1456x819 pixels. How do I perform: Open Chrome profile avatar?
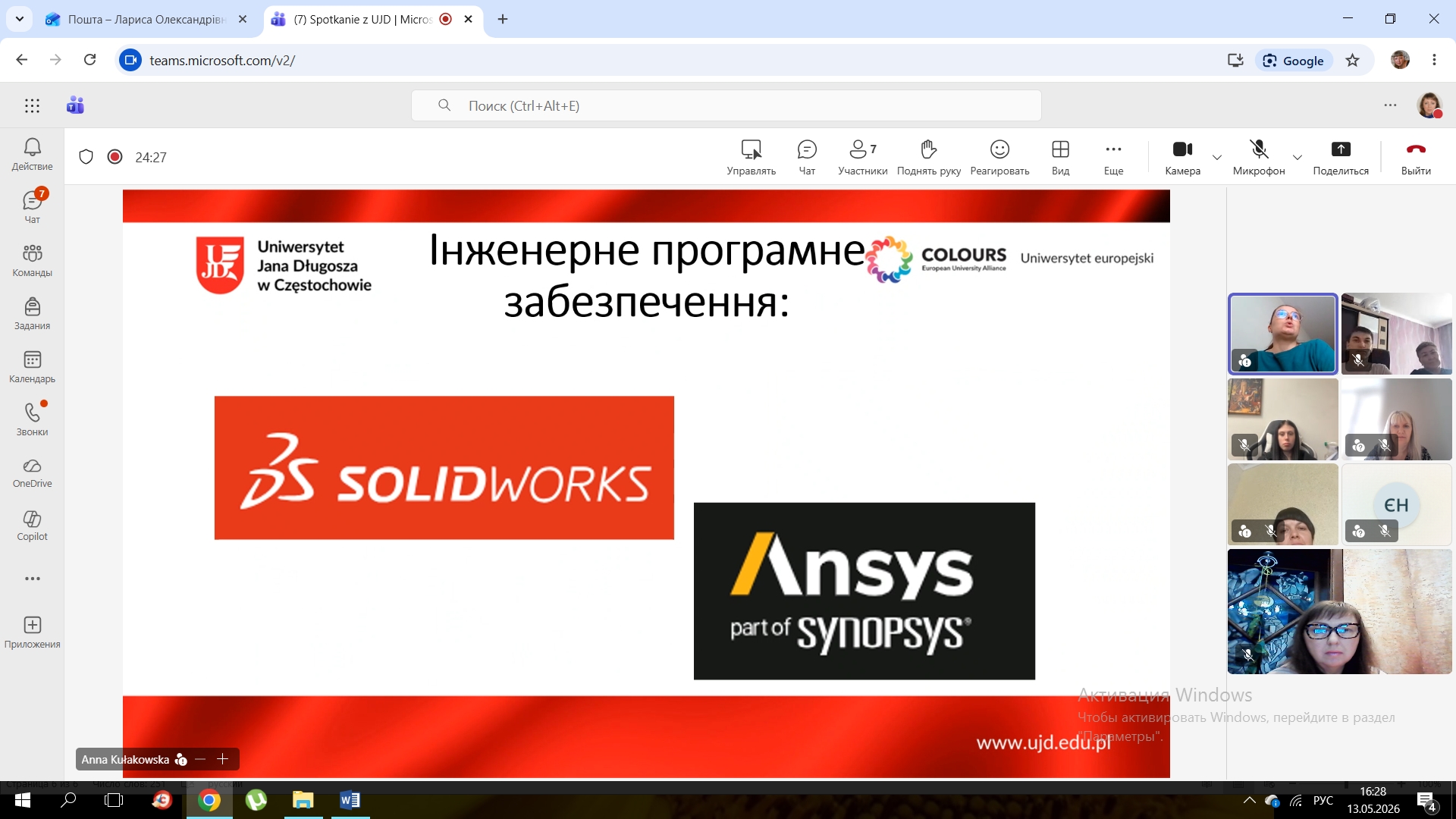click(x=1400, y=60)
